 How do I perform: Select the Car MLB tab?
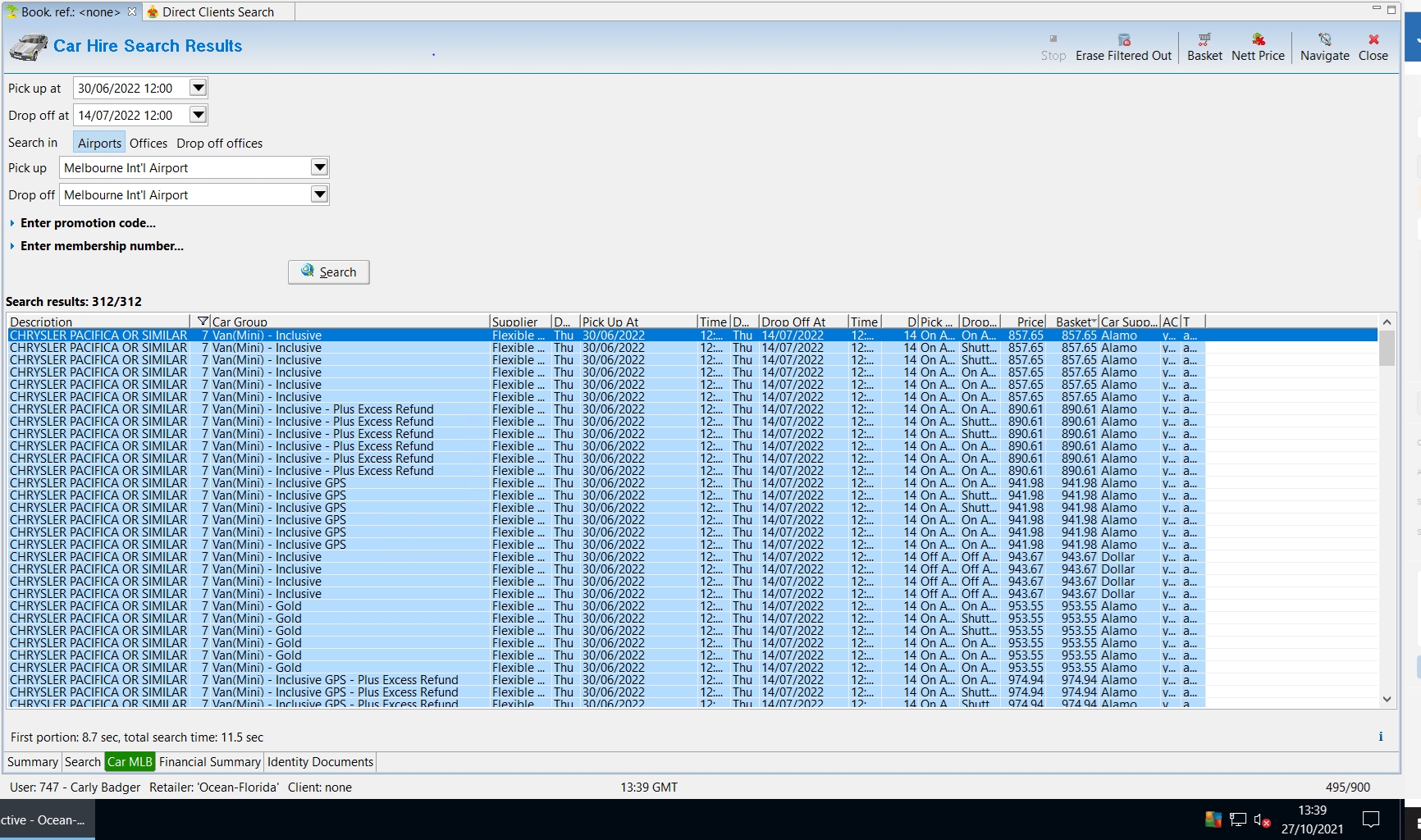point(130,762)
